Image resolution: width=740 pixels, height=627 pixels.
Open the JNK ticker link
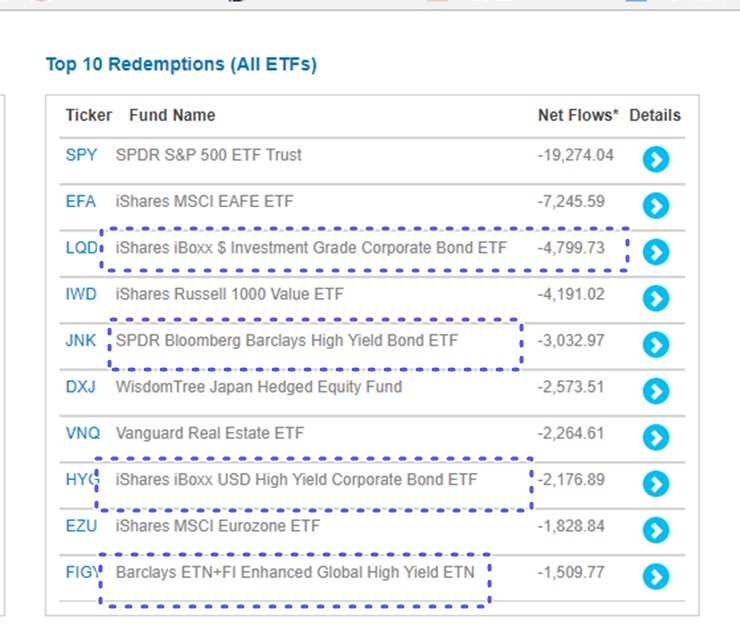coord(81,340)
